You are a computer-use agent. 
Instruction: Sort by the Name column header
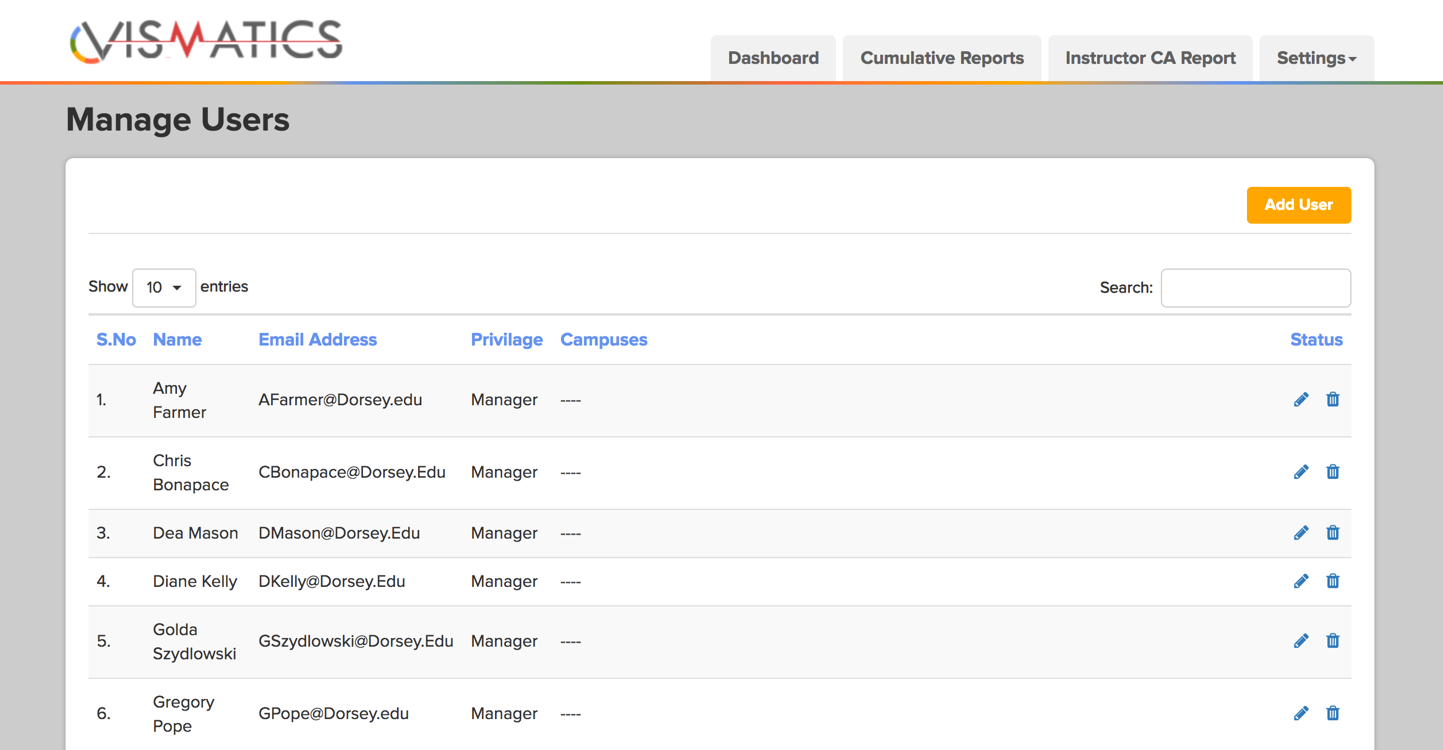coord(177,340)
